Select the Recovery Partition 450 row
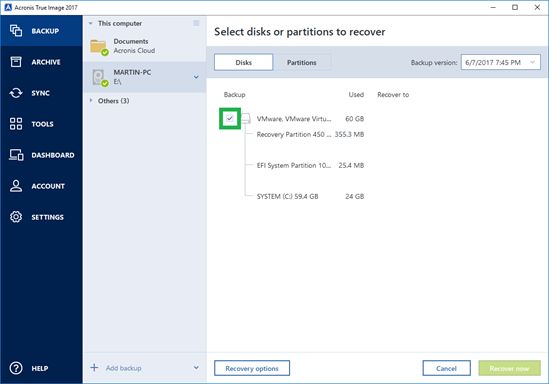This screenshot has width=549, height=384. [294, 134]
